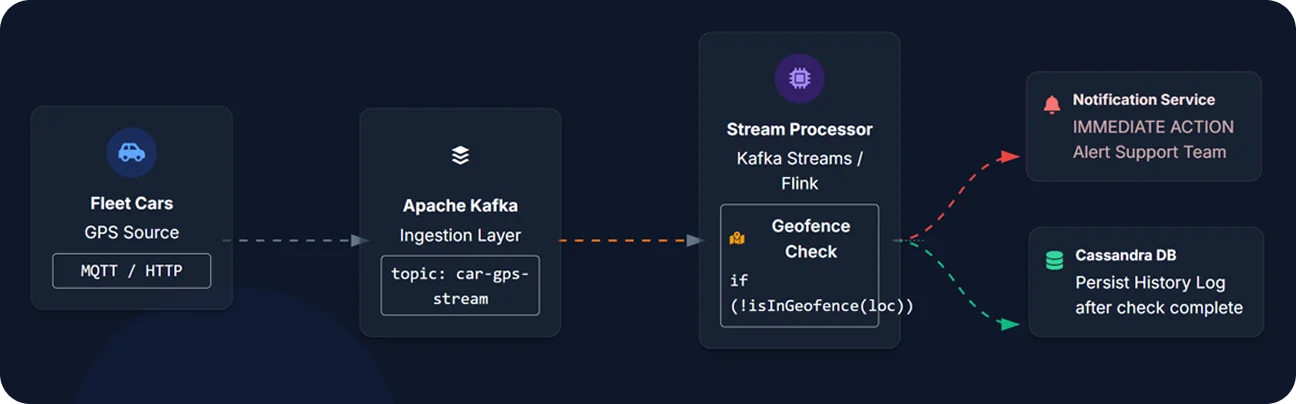Click the Persist History Log text
The image size is (1296, 404).
click(x=1150, y=283)
